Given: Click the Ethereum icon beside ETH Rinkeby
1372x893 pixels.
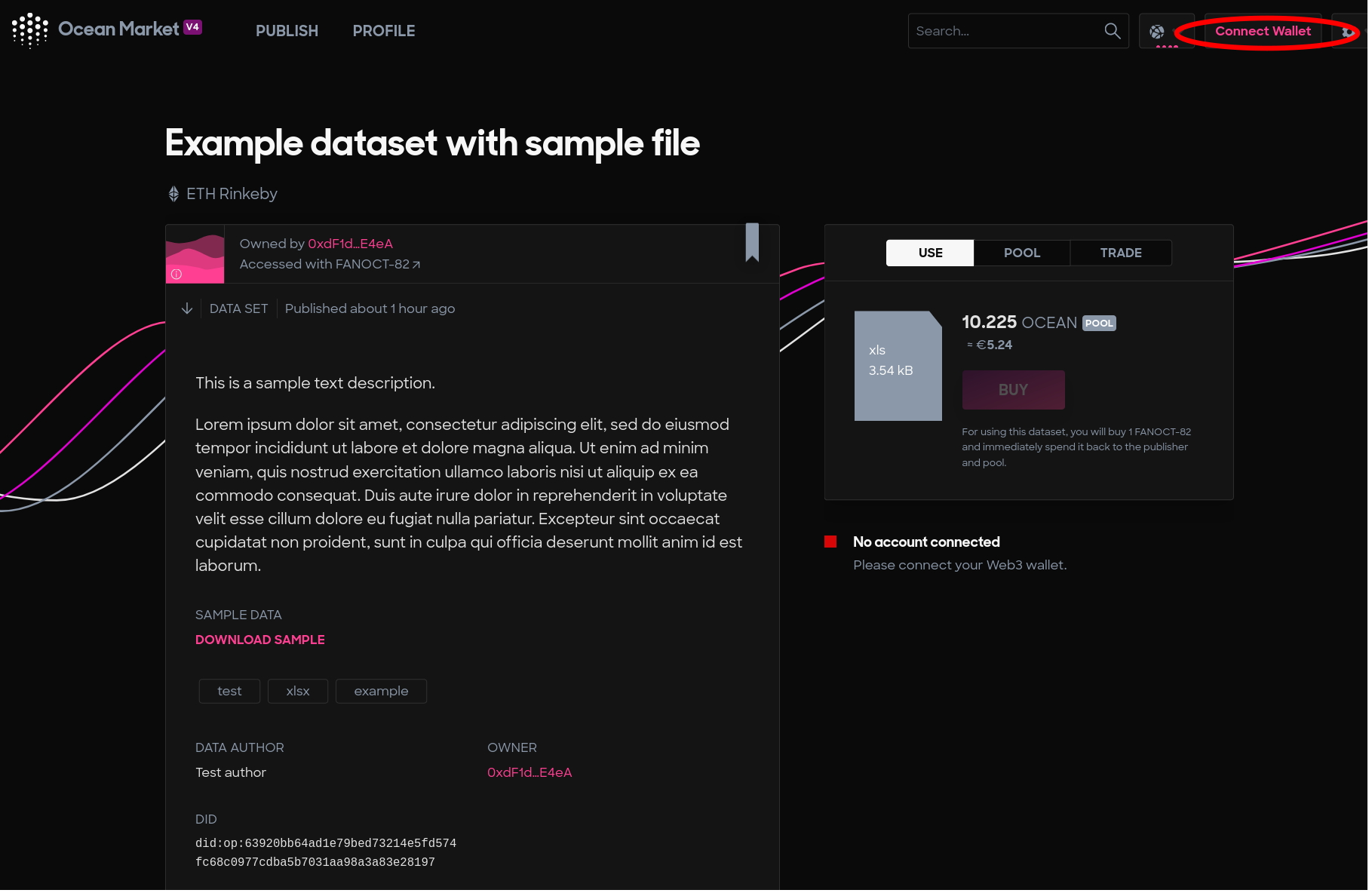Looking at the screenshot, I should click(174, 195).
